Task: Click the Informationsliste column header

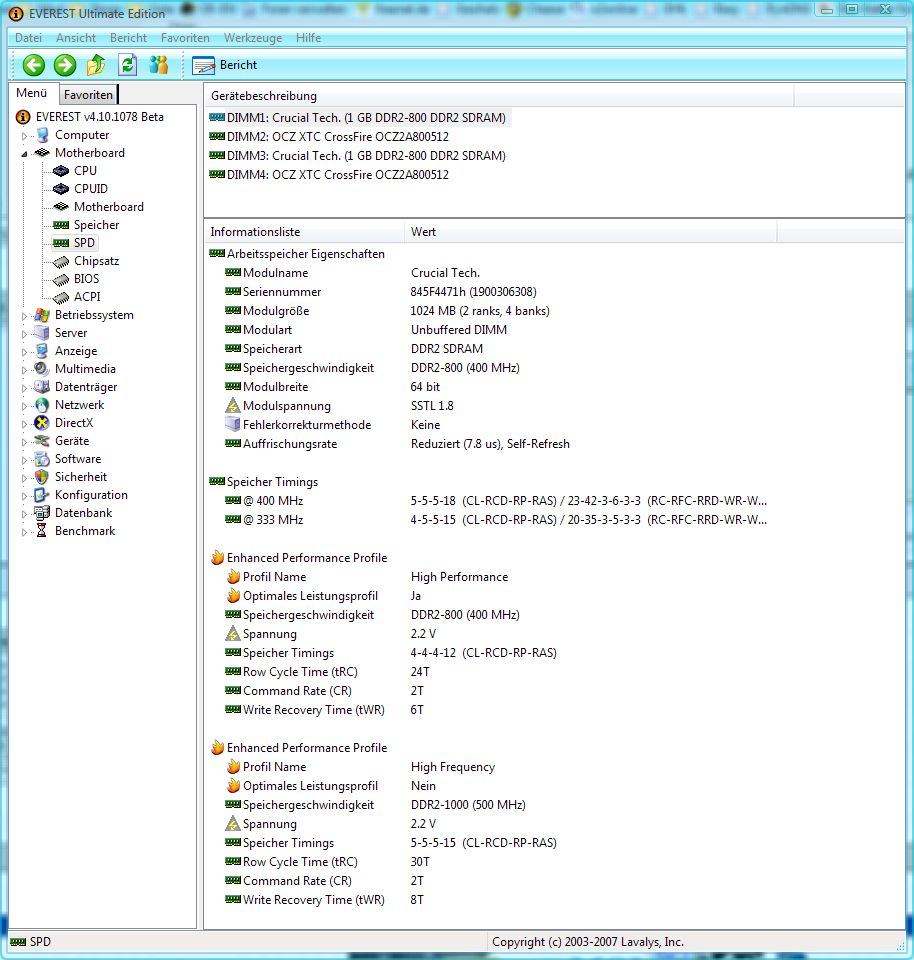Action: 304,232
